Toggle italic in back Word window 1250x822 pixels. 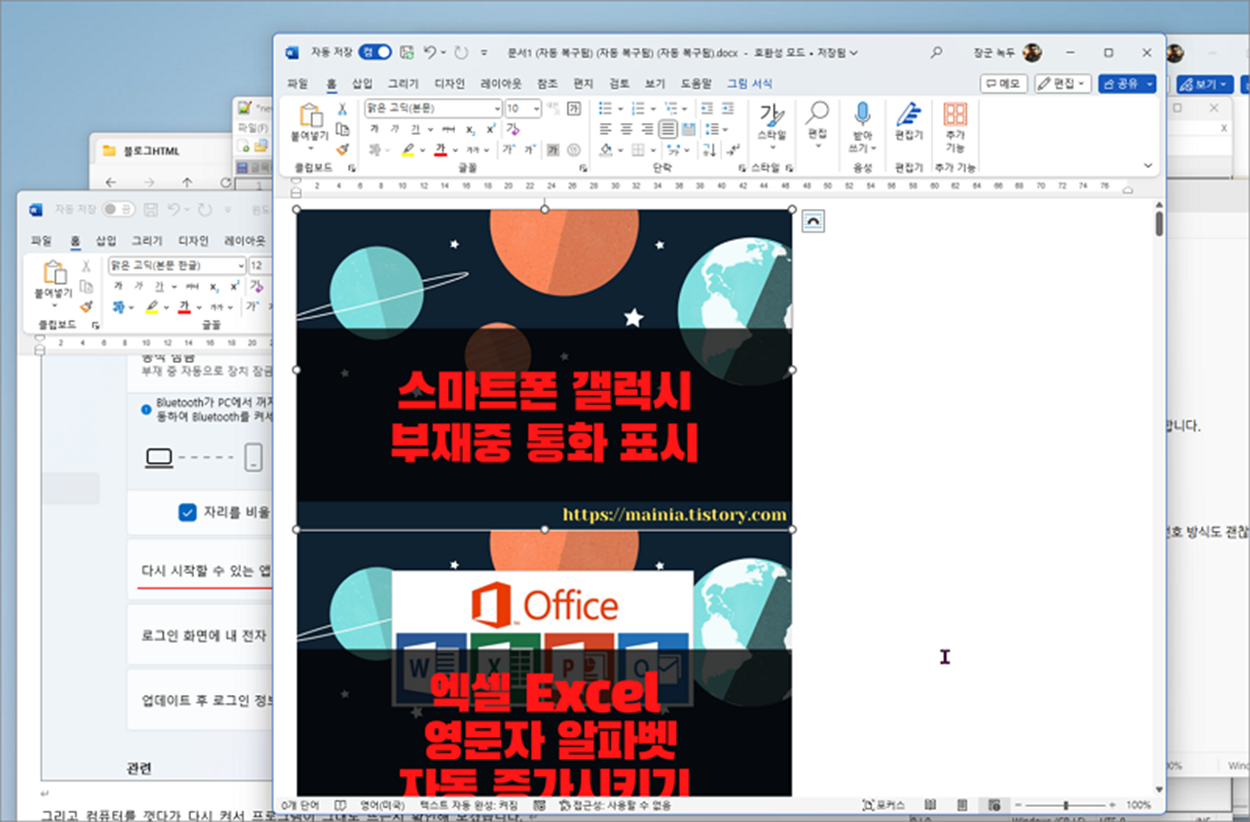[138, 286]
